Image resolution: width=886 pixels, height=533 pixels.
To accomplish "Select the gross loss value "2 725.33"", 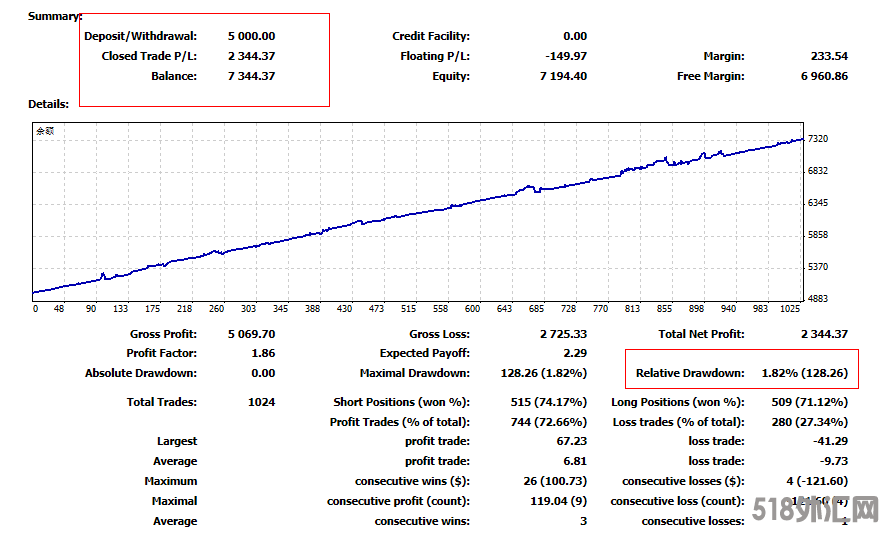I will (x=563, y=334).
